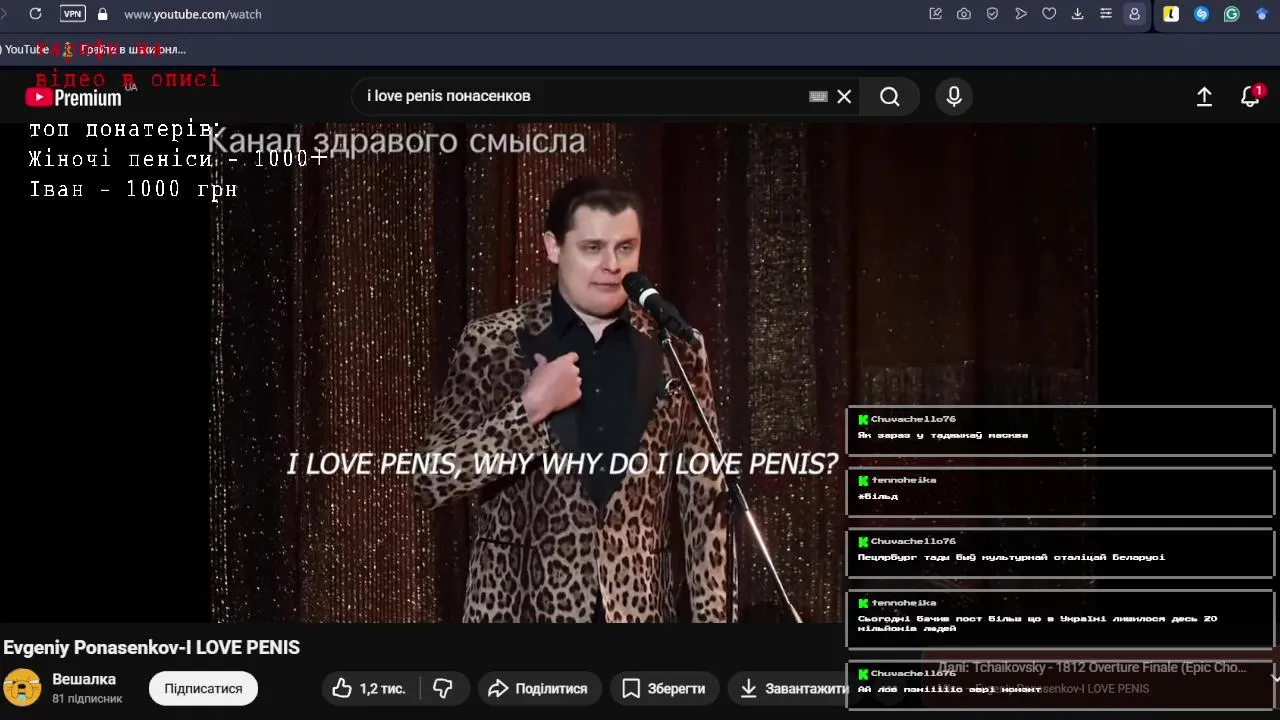Image resolution: width=1280 pixels, height=720 pixels.
Task: Click the send/flow arrow icon
Action: click(x=1021, y=14)
